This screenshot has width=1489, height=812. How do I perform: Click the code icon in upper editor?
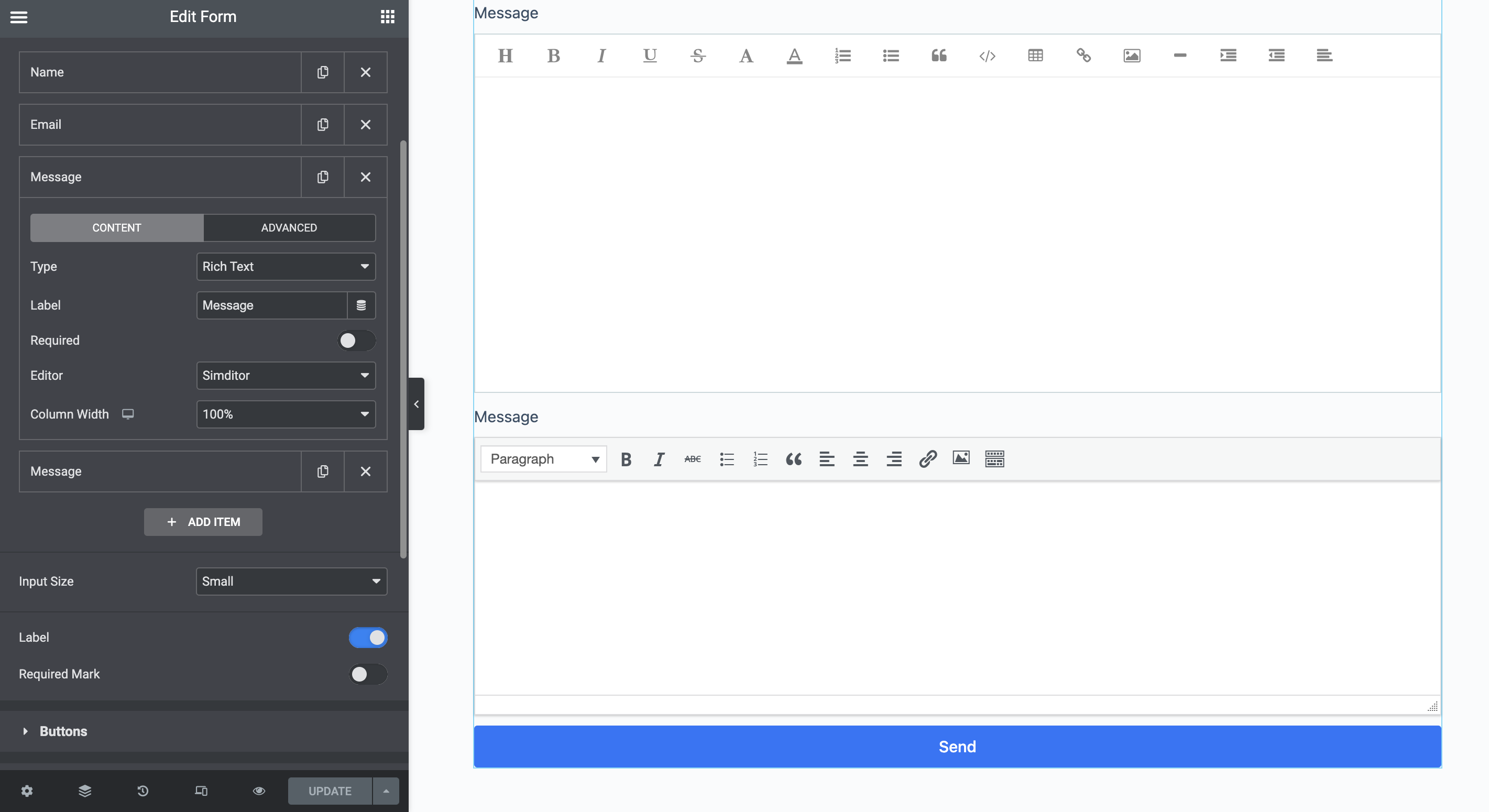click(x=987, y=56)
